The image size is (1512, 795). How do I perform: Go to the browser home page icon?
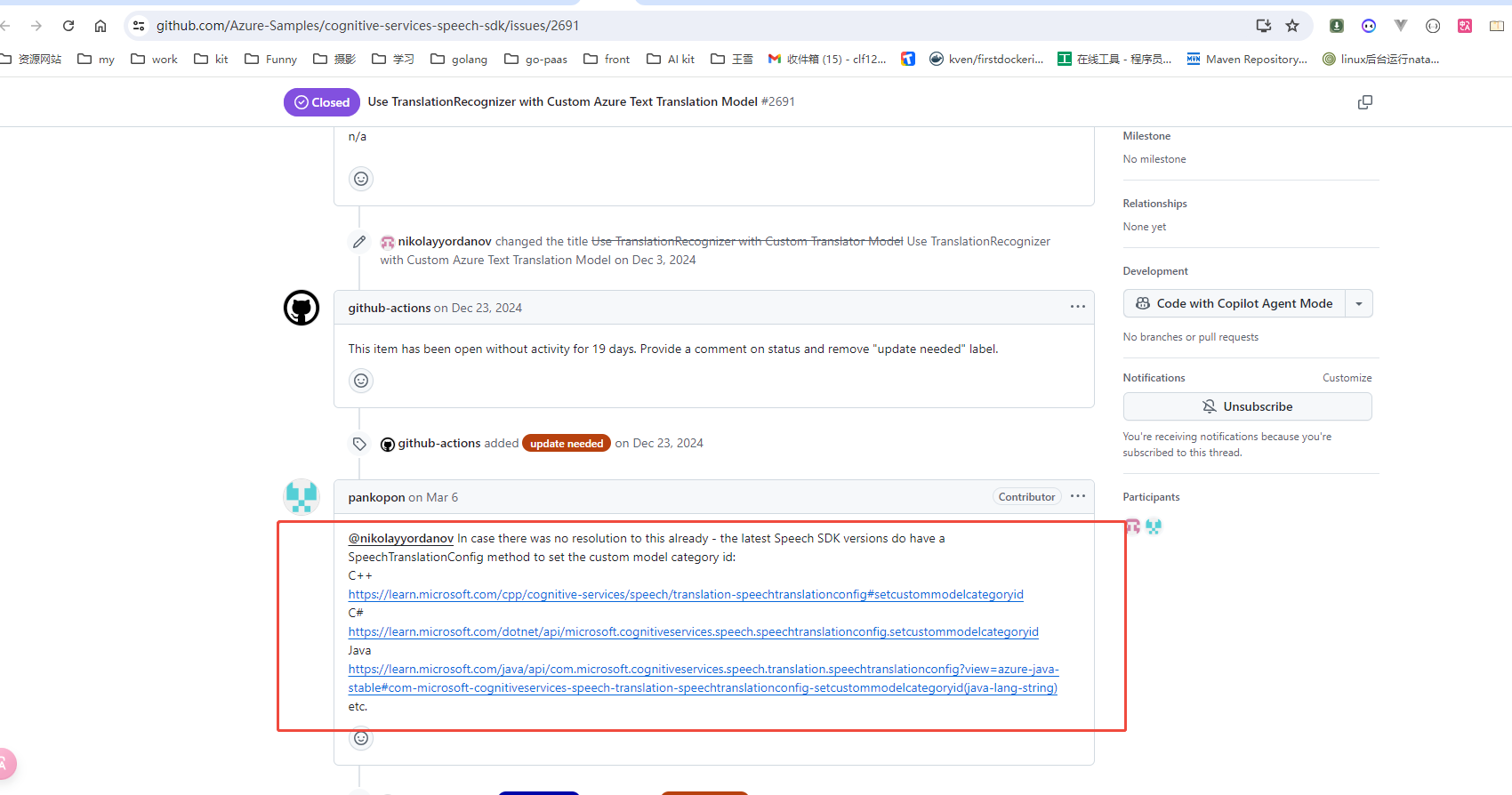coord(101,26)
